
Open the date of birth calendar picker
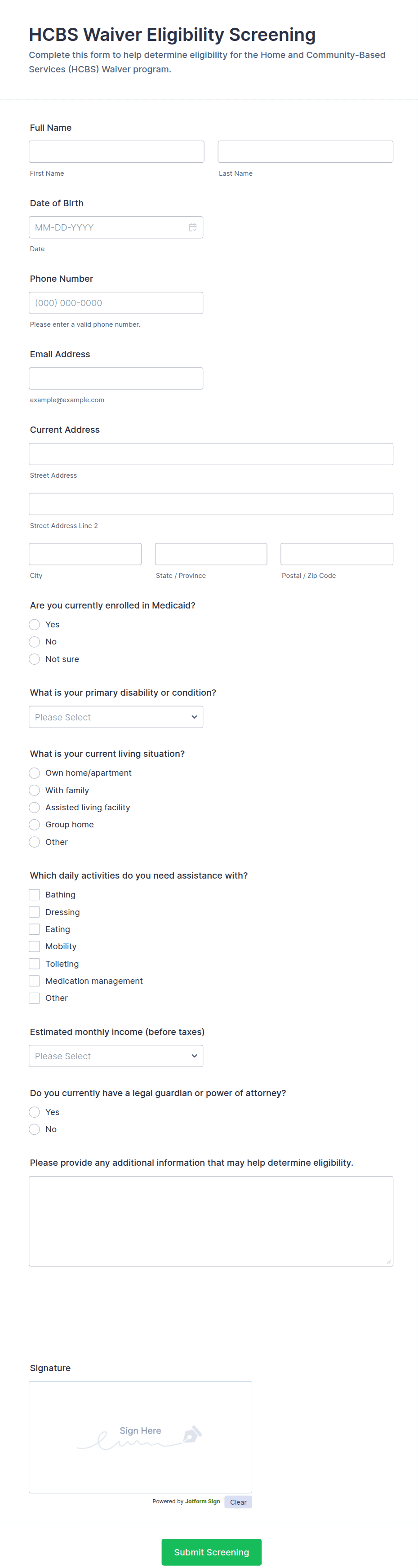click(x=192, y=228)
